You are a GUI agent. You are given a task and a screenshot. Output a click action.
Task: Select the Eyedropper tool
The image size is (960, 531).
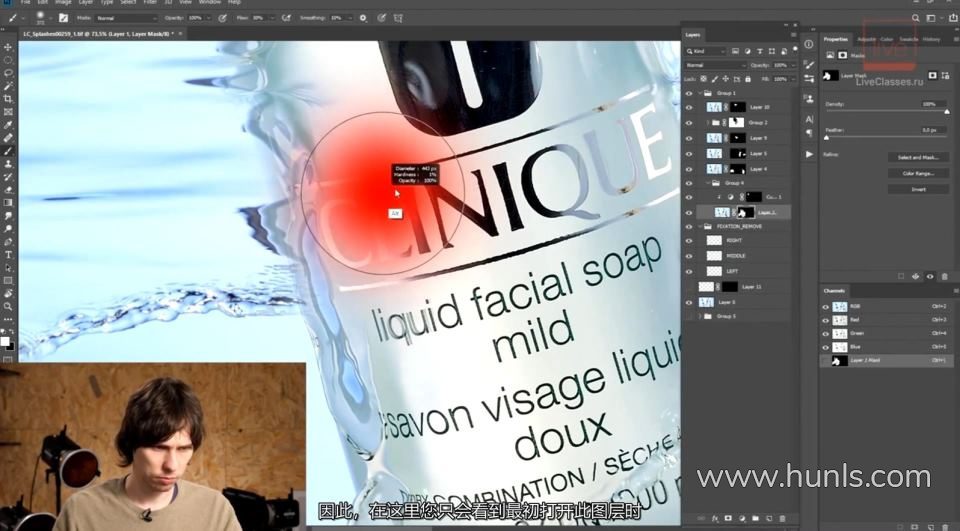(x=8, y=125)
